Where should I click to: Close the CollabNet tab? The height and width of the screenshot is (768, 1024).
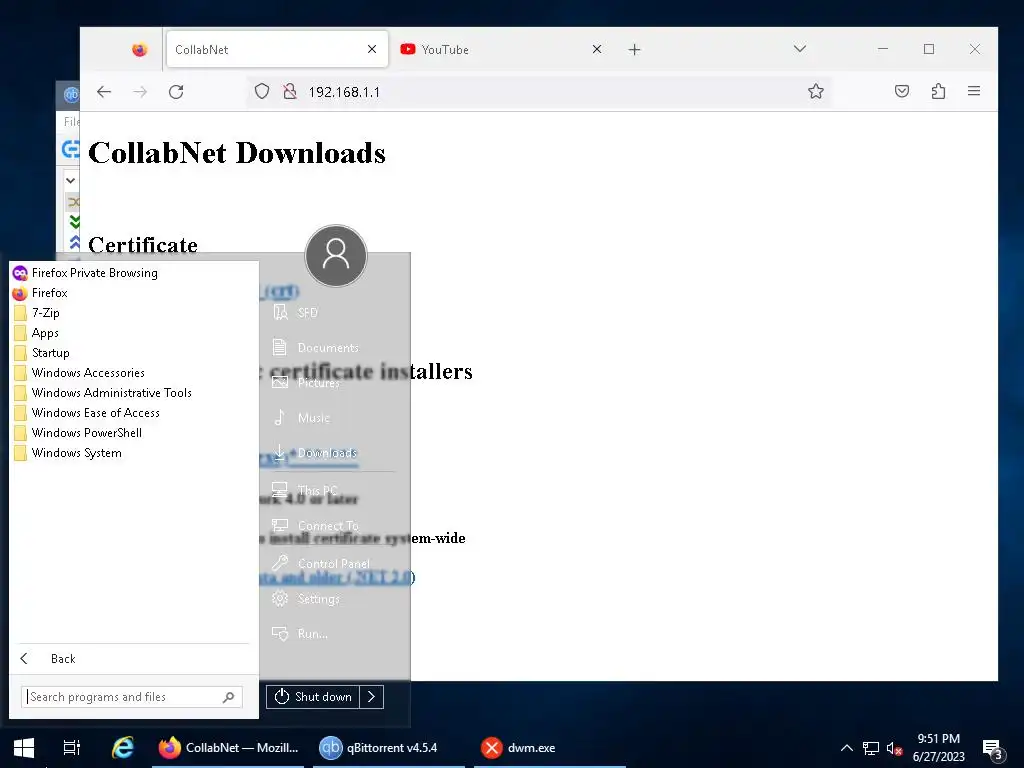[x=372, y=49]
